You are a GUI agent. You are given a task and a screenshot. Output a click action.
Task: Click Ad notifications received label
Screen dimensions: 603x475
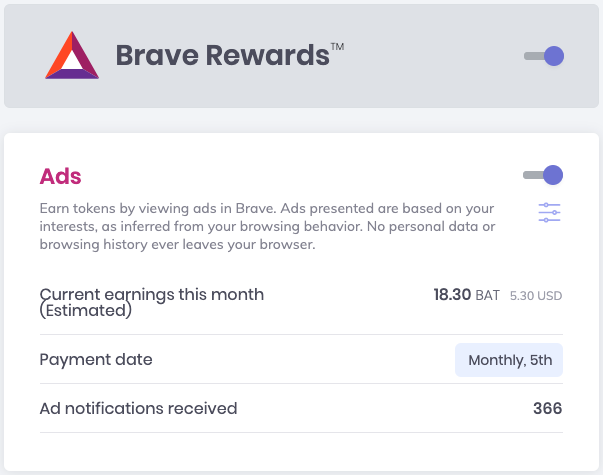tap(138, 408)
